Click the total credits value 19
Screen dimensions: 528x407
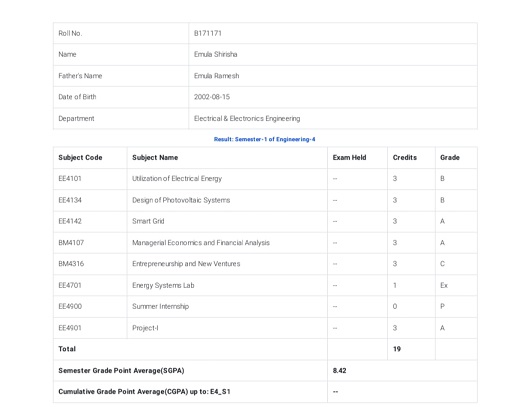tap(397, 349)
